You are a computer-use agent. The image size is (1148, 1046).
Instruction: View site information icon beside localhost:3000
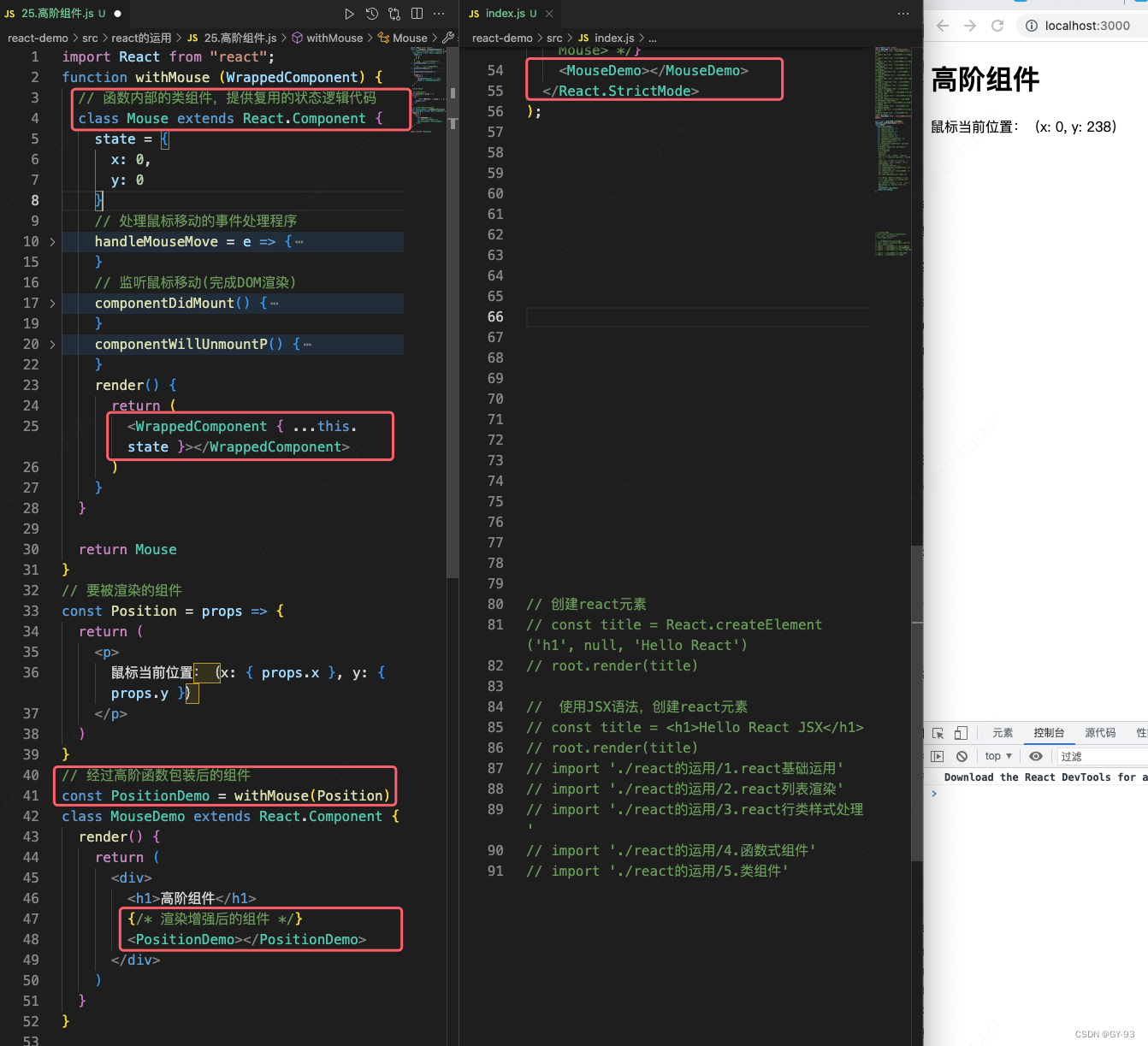(1032, 26)
